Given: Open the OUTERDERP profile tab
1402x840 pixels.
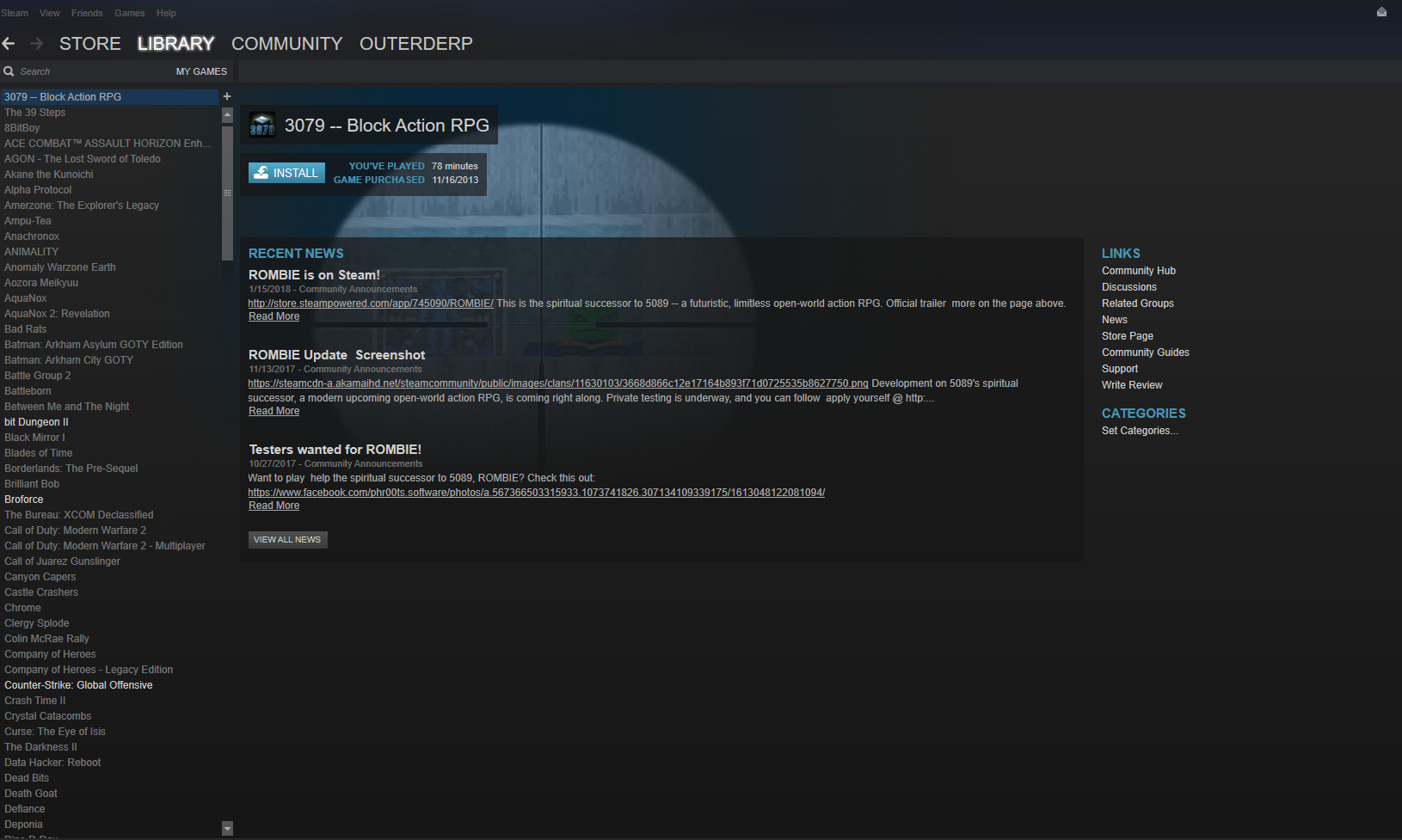Looking at the screenshot, I should point(416,44).
